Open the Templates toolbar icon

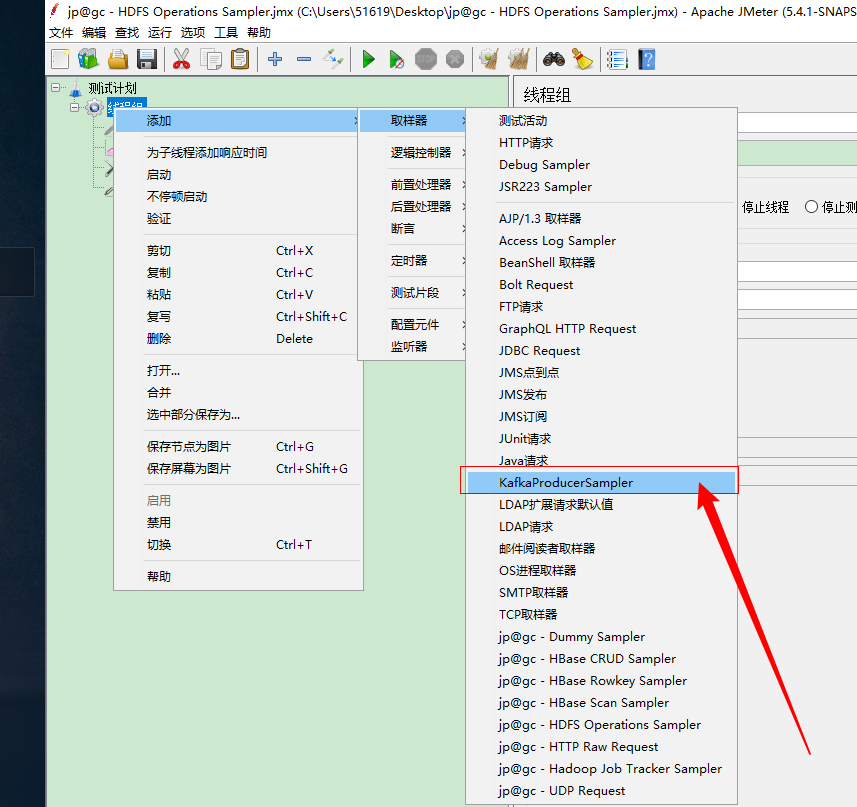[x=88, y=59]
